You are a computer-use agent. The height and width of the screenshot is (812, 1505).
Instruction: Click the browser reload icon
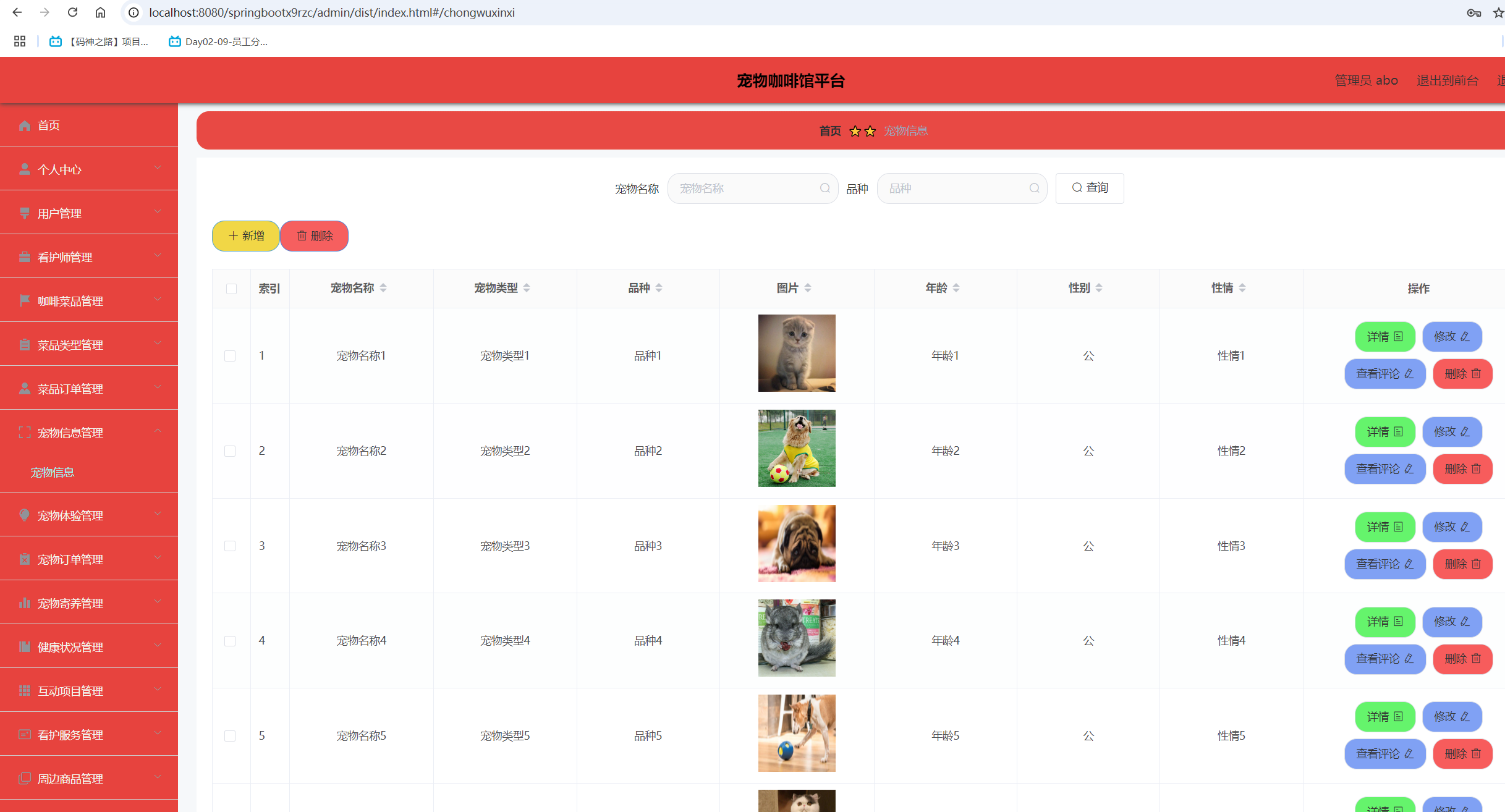72,12
